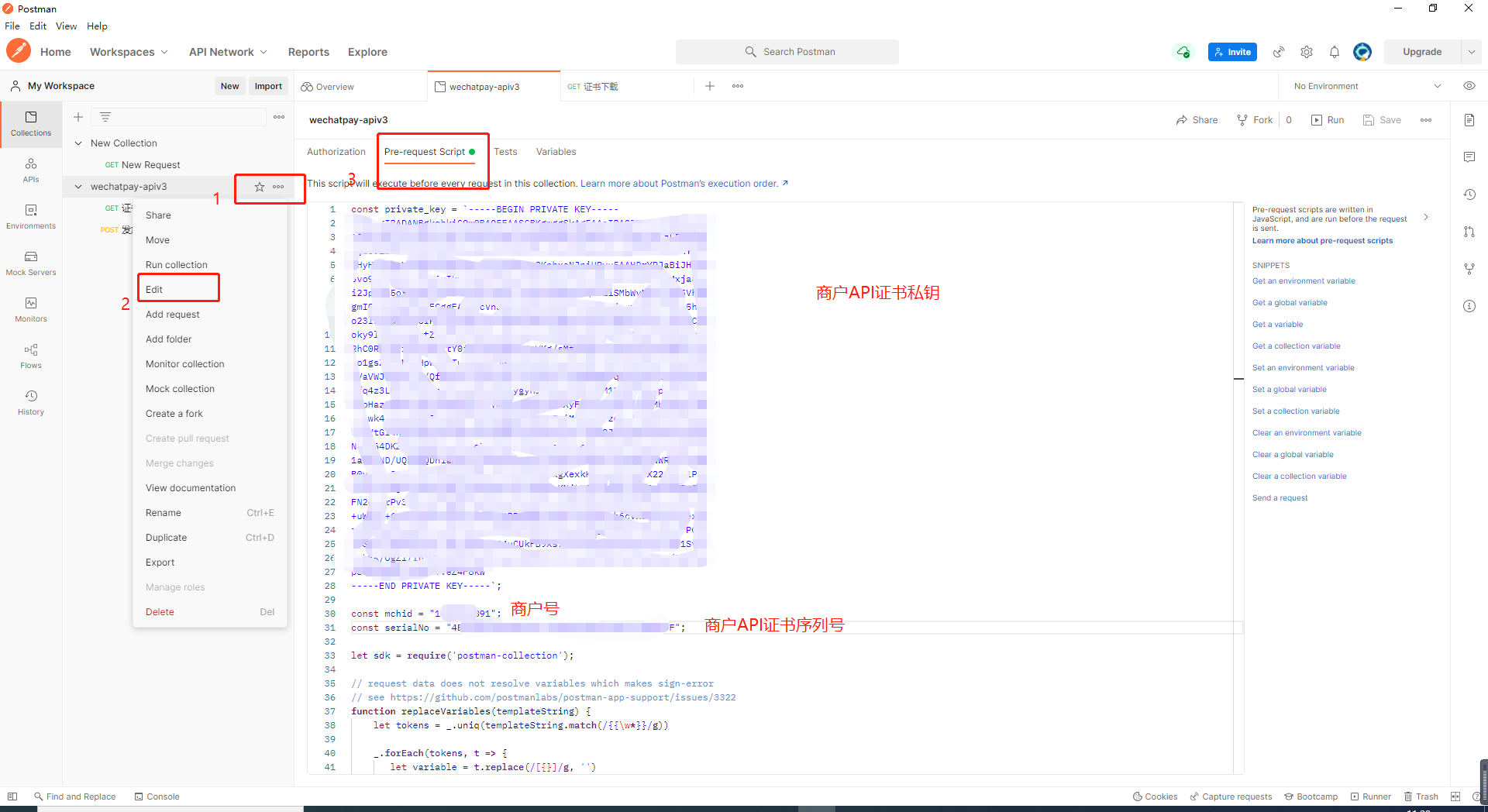Image resolution: width=1488 pixels, height=812 pixels.
Task: Toggle the sidebar using bottom-left icon
Action: [12, 797]
